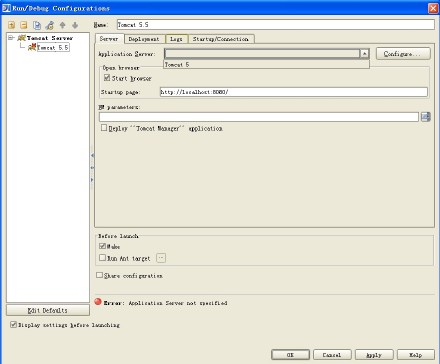Move the configuration down with the down arrow
This screenshot has width=440, height=364.
click(x=75, y=25)
